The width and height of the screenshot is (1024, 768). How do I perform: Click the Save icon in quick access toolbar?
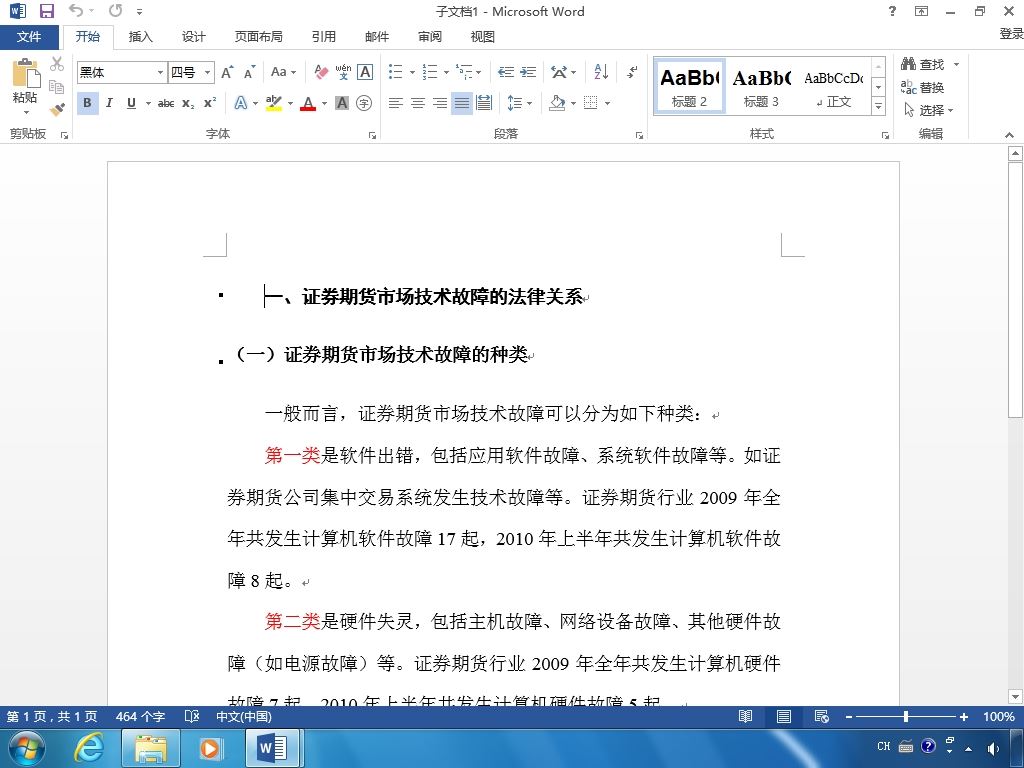pos(46,11)
